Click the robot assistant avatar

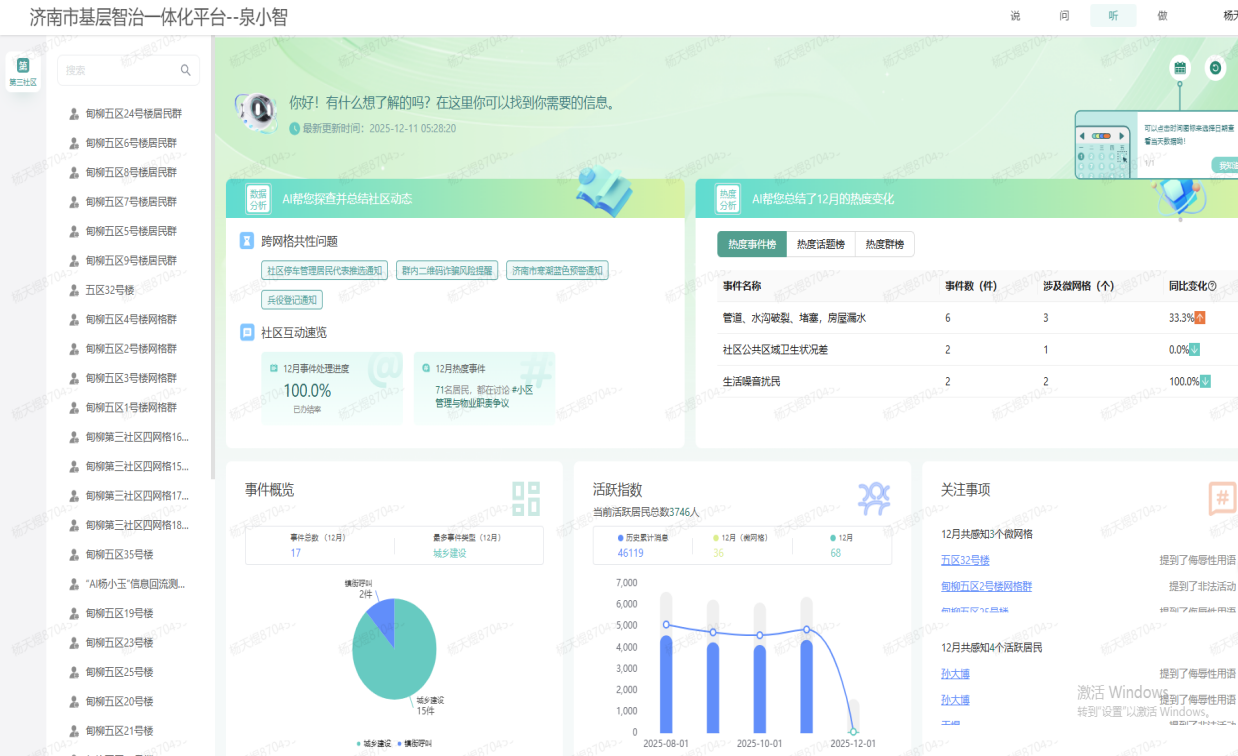(x=257, y=111)
